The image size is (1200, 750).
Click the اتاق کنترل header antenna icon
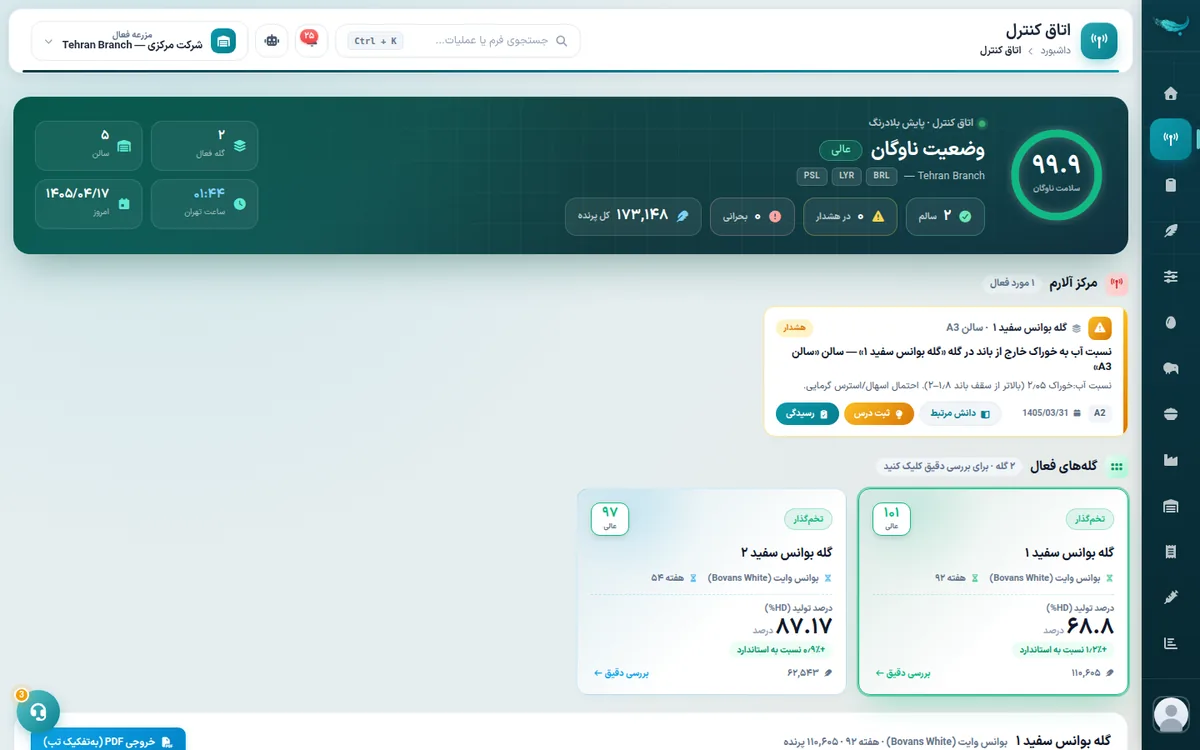coord(1099,41)
